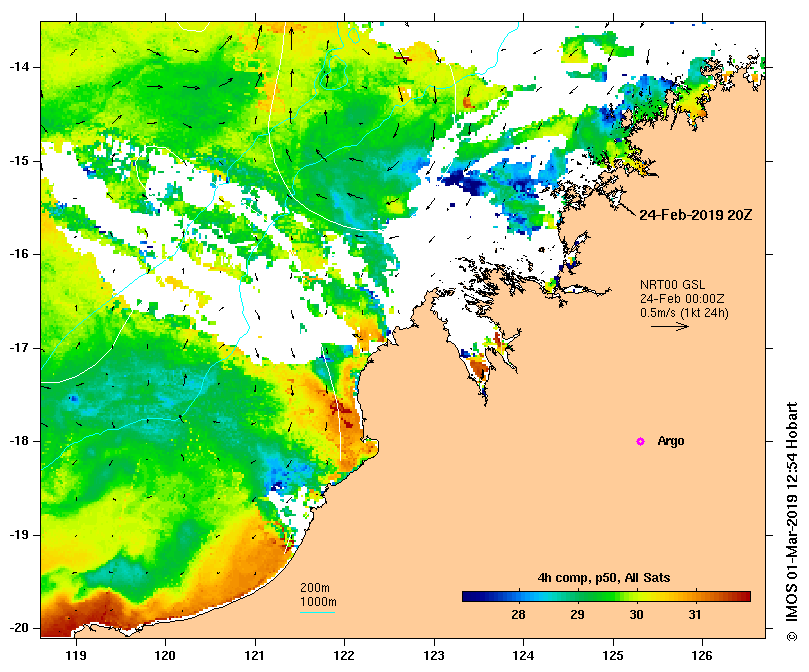Click the green middle of the temperature colorbar
This screenshot has width=809, height=672.
[606, 597]
